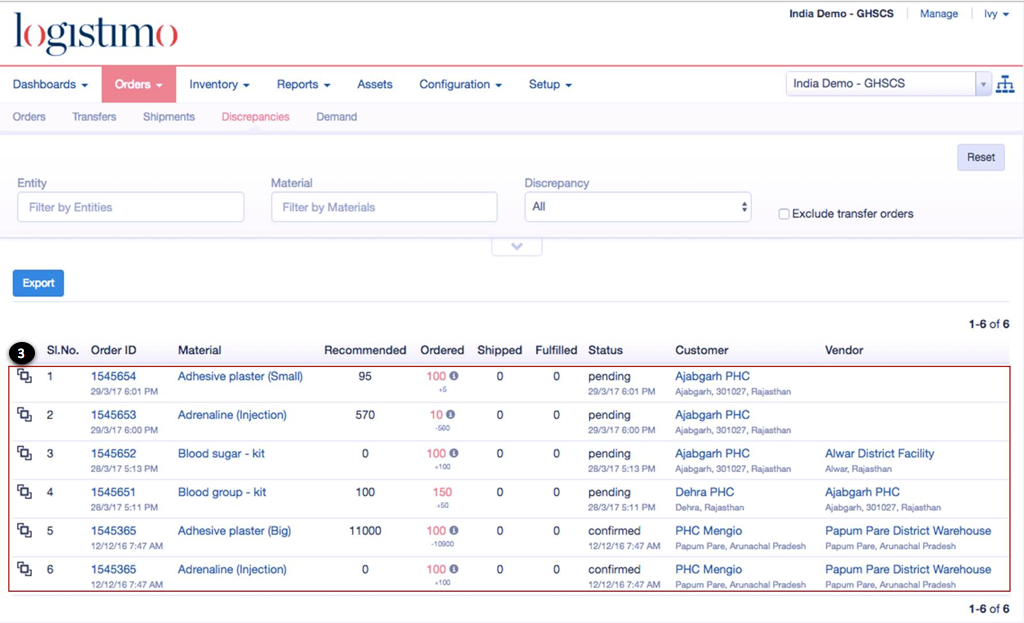Open vendor Alwar District Facility
The width and height of the screenshot is (1024, 623).
[x=880, y=453]
